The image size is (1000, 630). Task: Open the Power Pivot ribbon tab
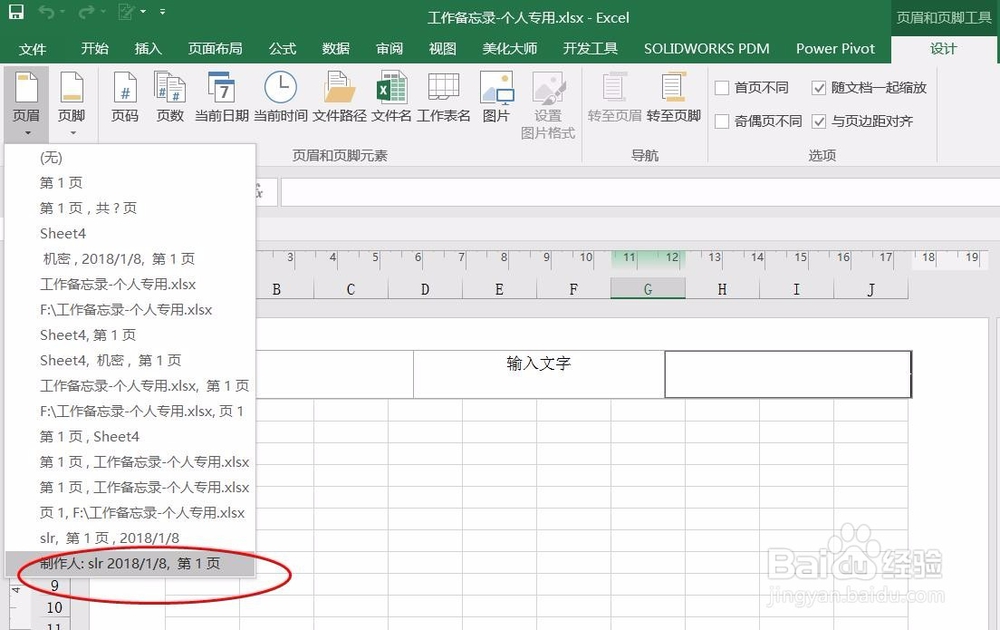pos(836,48)
